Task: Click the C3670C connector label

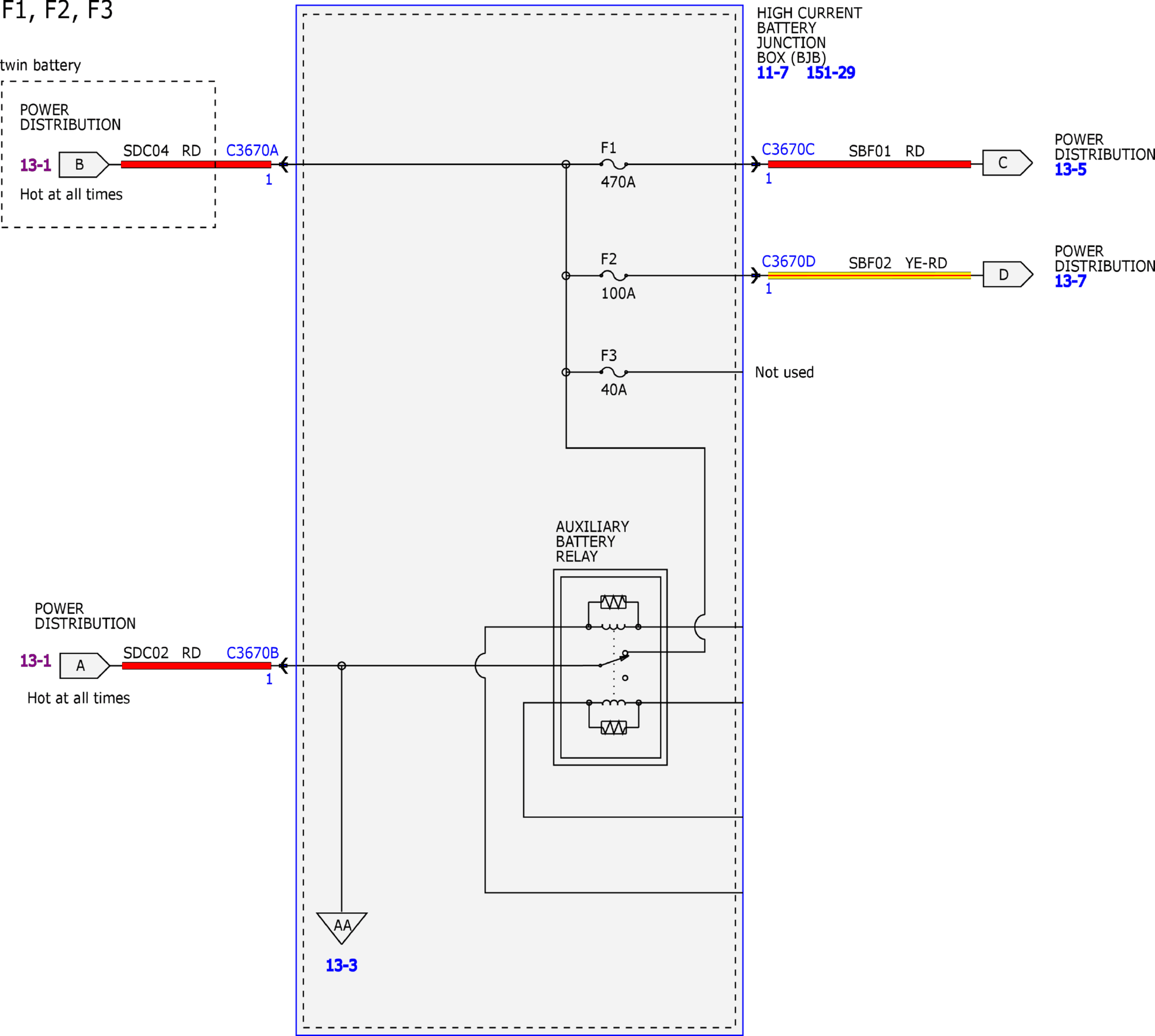Action: [788, 149]
